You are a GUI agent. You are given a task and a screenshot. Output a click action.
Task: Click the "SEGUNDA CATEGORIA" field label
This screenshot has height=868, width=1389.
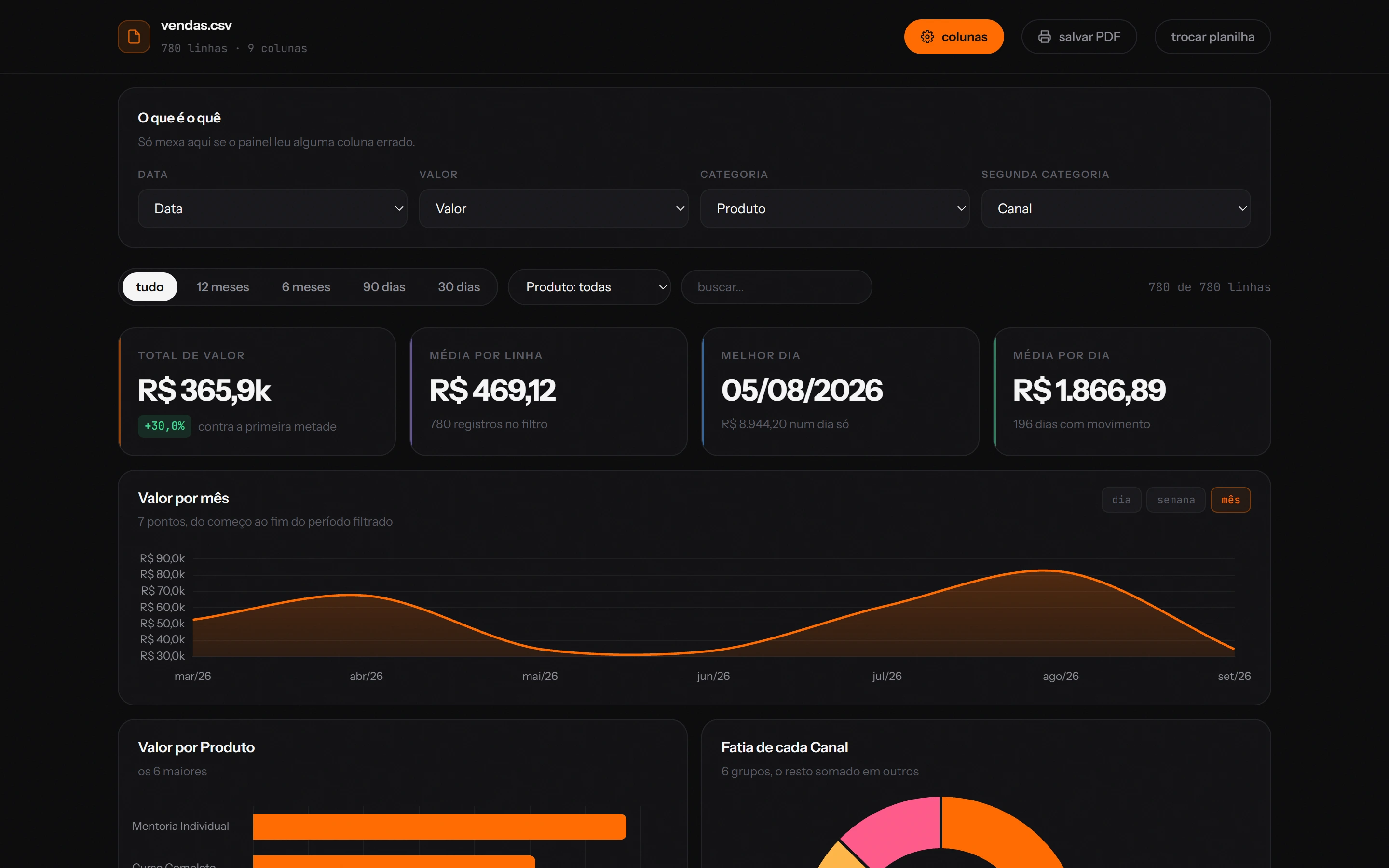(1045, 175)
